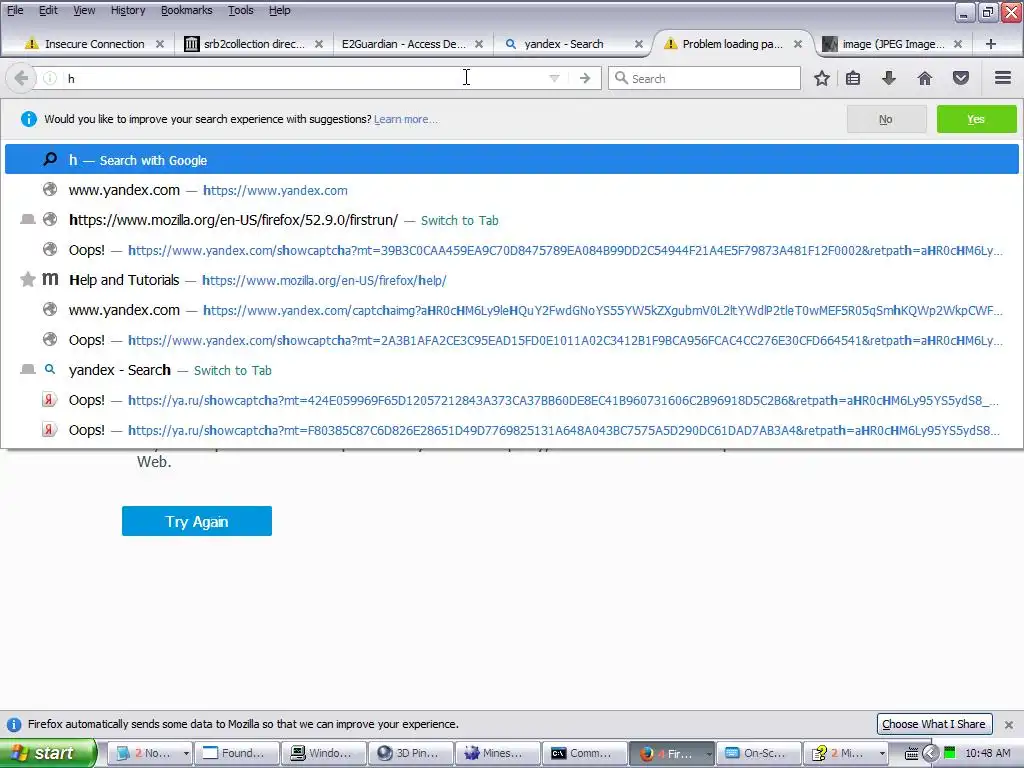Screen dimensions: 1024x768
Task: Click the Pocket icon in toolbar
Action: coord(961,78)
